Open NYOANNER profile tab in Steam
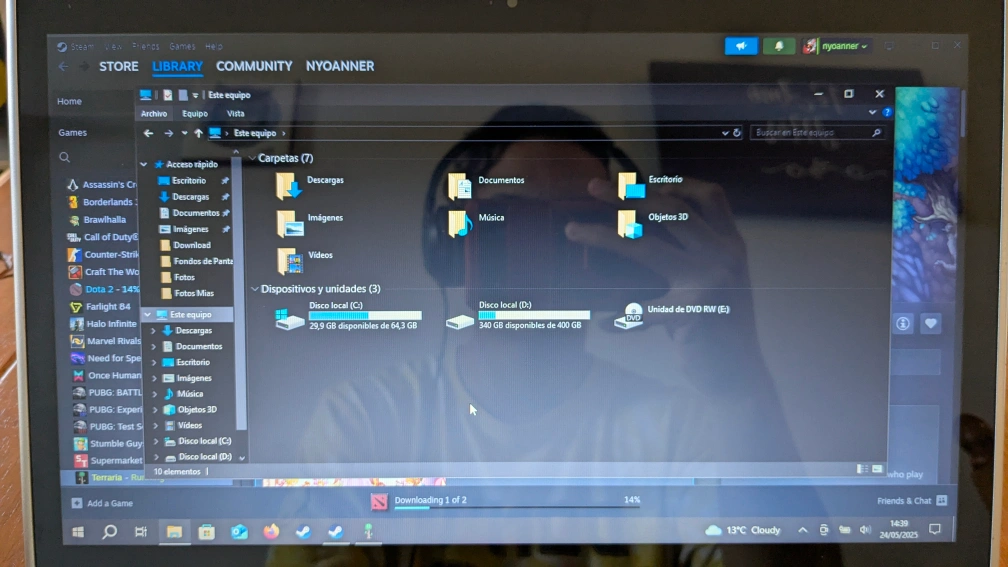 (339, 66)
